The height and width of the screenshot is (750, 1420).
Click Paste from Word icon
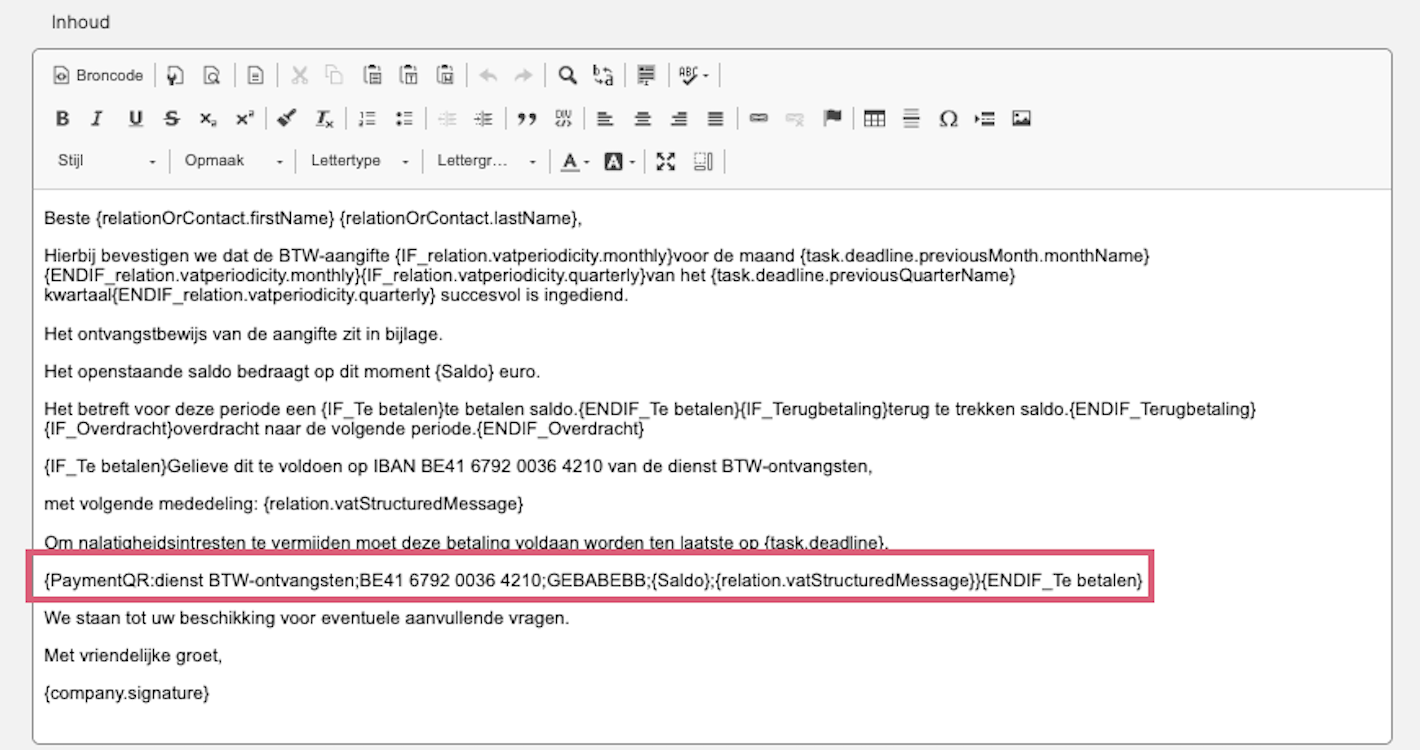tap(445, 75)
